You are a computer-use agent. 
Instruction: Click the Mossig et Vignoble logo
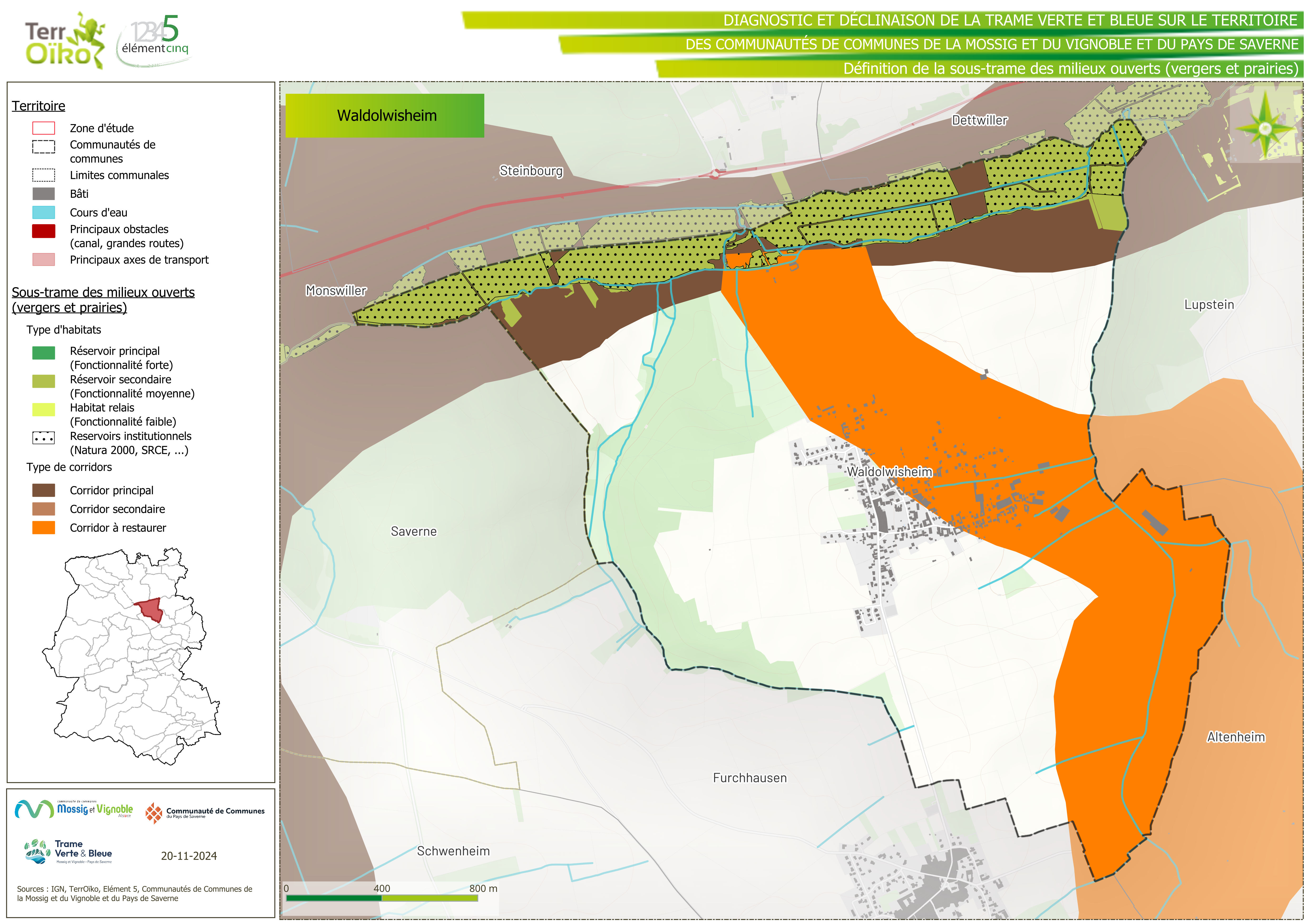click(74, 809)
